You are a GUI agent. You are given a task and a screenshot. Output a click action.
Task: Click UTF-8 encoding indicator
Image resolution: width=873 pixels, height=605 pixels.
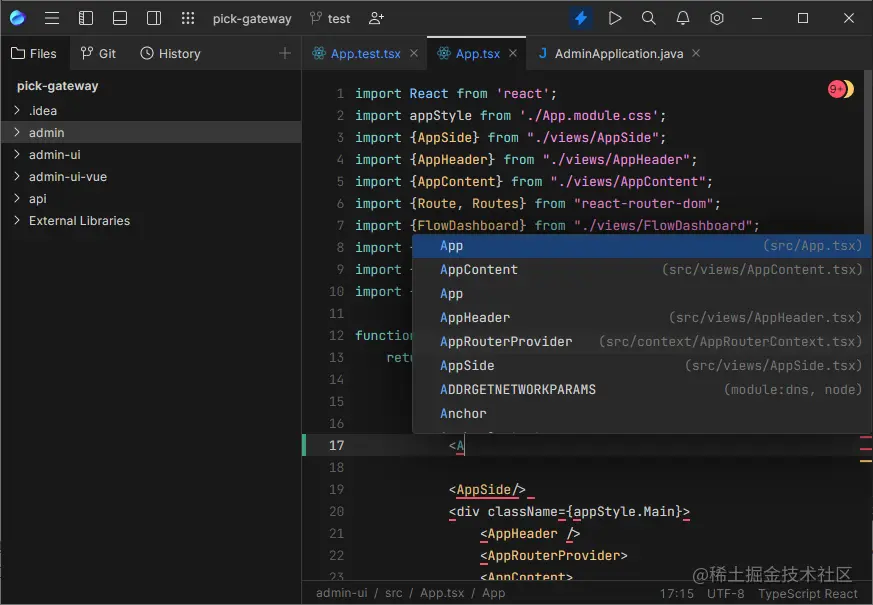tap(725, 593)
